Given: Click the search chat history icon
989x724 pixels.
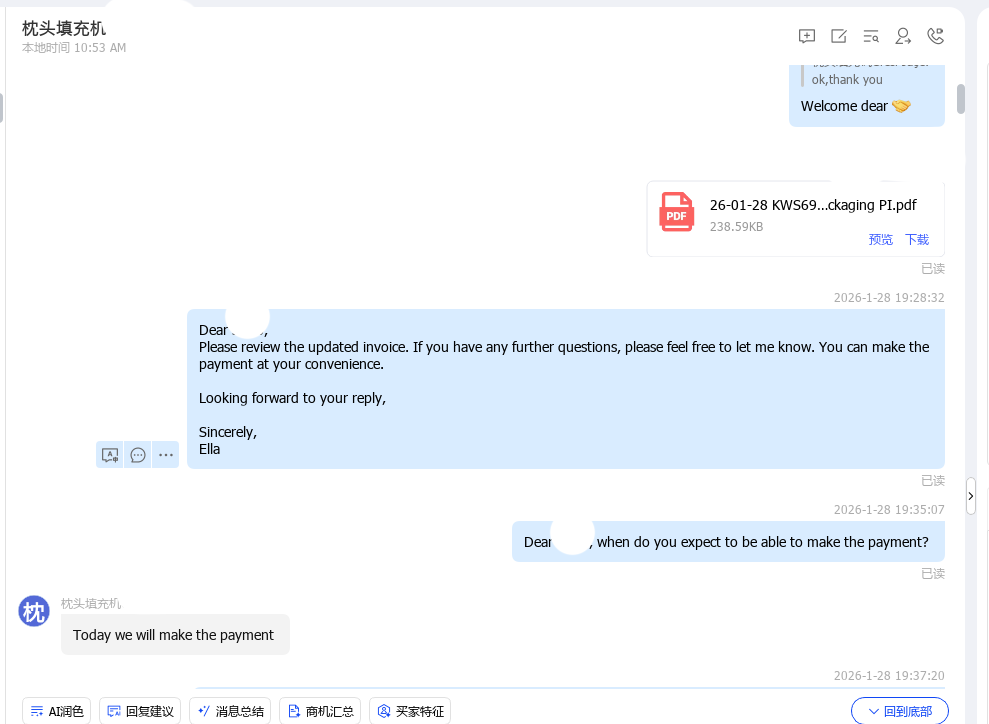Looking at the screenshot, I should (x=871, y=37).
